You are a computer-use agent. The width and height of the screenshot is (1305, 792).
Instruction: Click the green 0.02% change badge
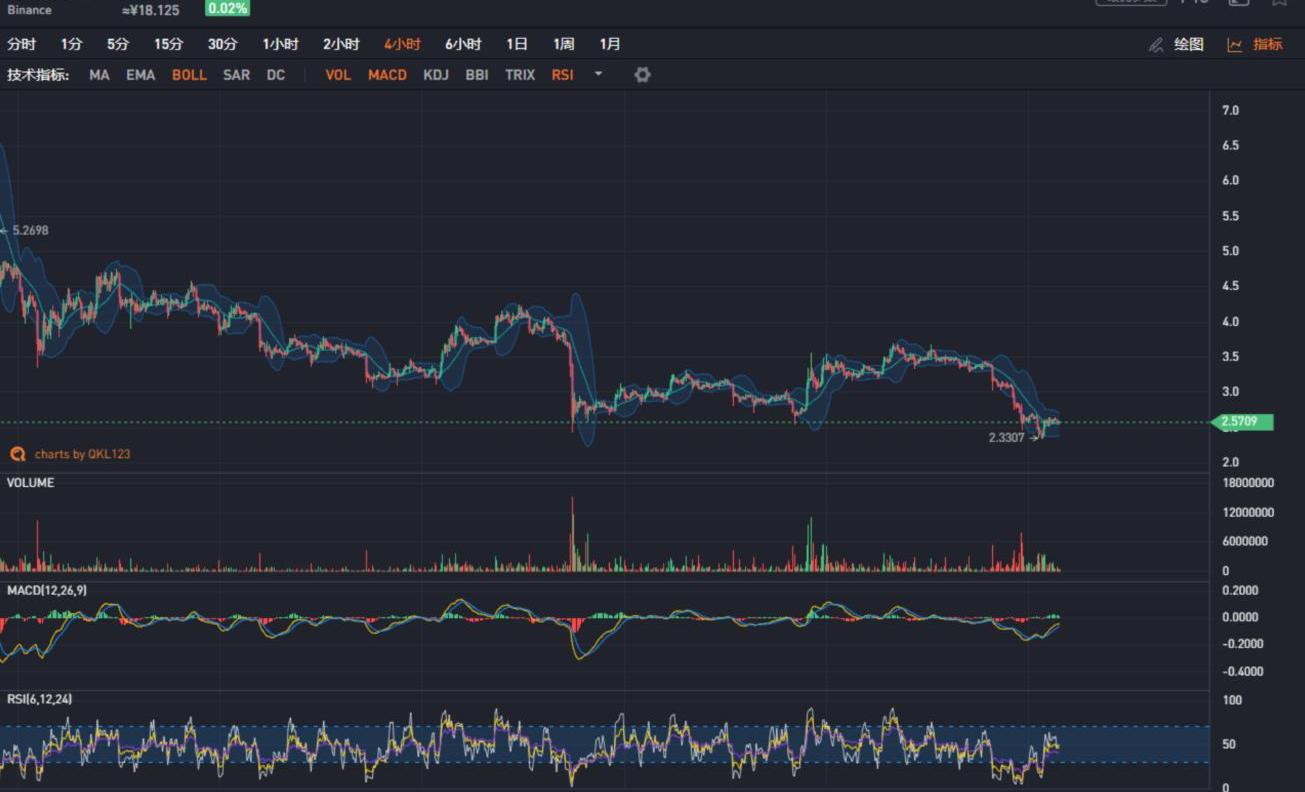[227, 8]
